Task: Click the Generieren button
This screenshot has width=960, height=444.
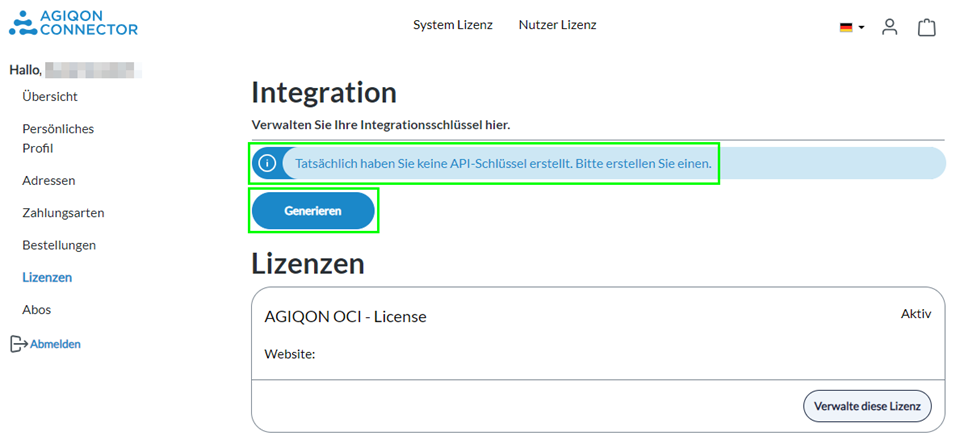Action: click(x=313, y=211)
